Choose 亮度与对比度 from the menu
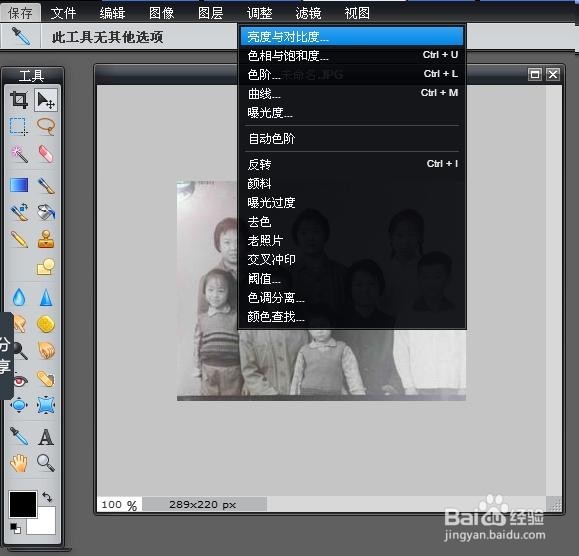This screenshot has height=556, width=579. coord(352,37)
